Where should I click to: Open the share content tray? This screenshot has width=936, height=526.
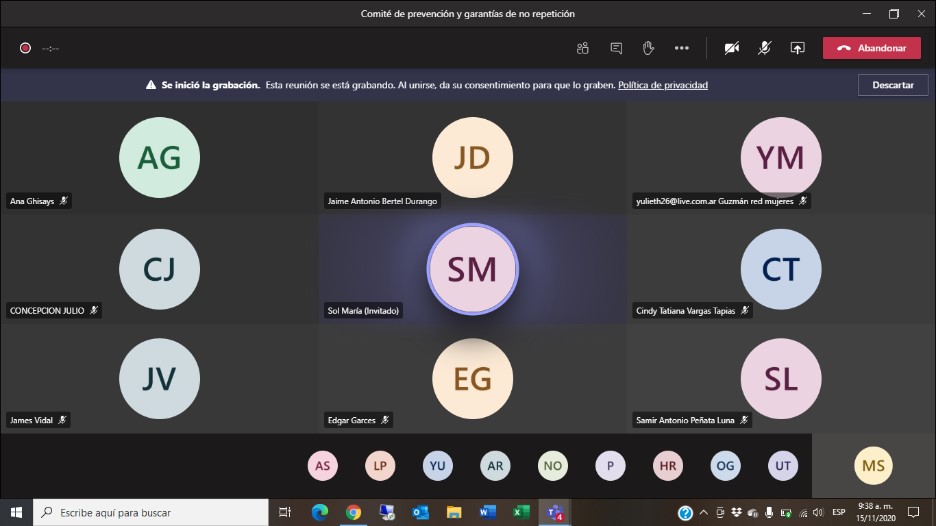(x=797, y=48)
